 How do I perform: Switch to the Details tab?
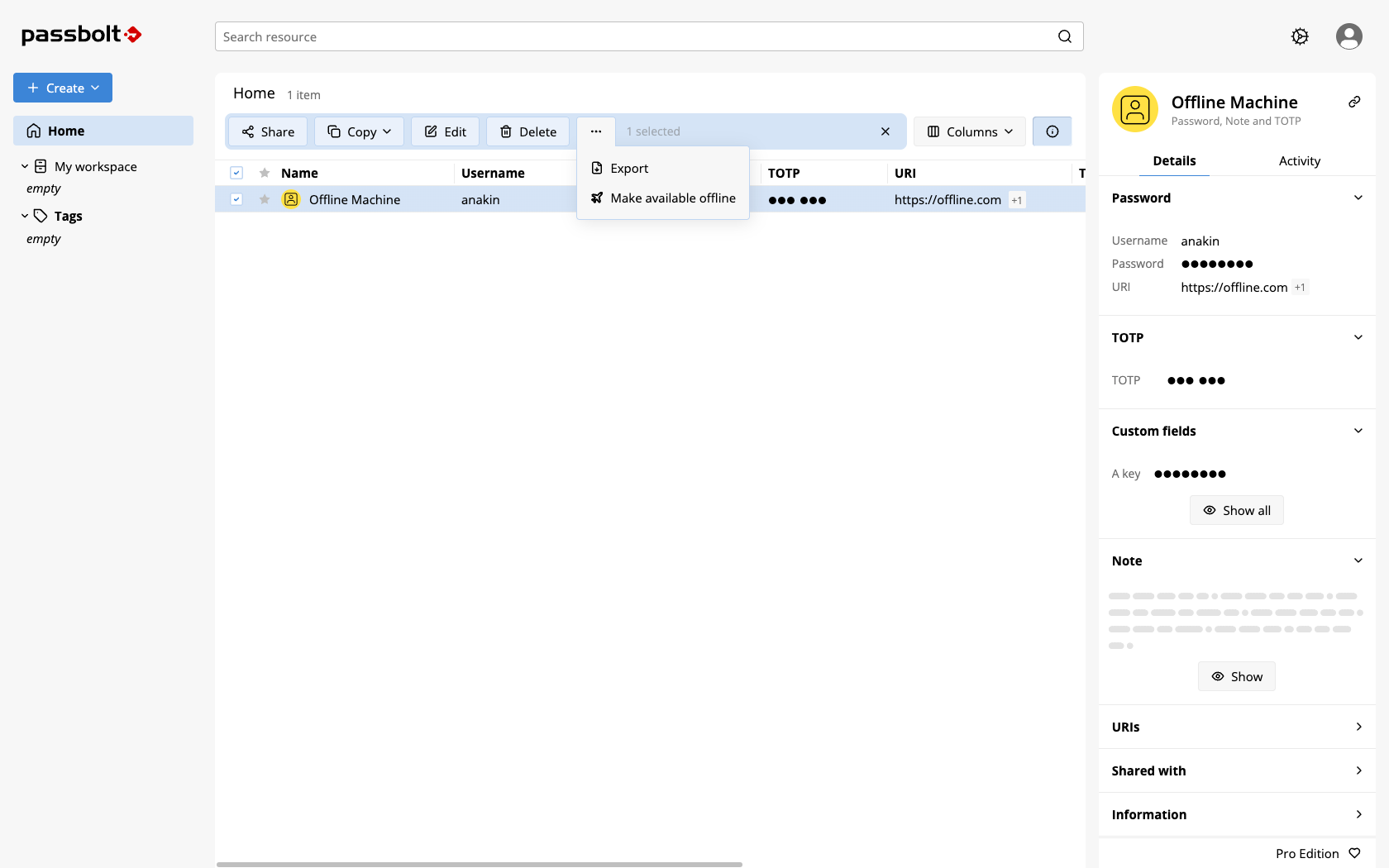1174,160
